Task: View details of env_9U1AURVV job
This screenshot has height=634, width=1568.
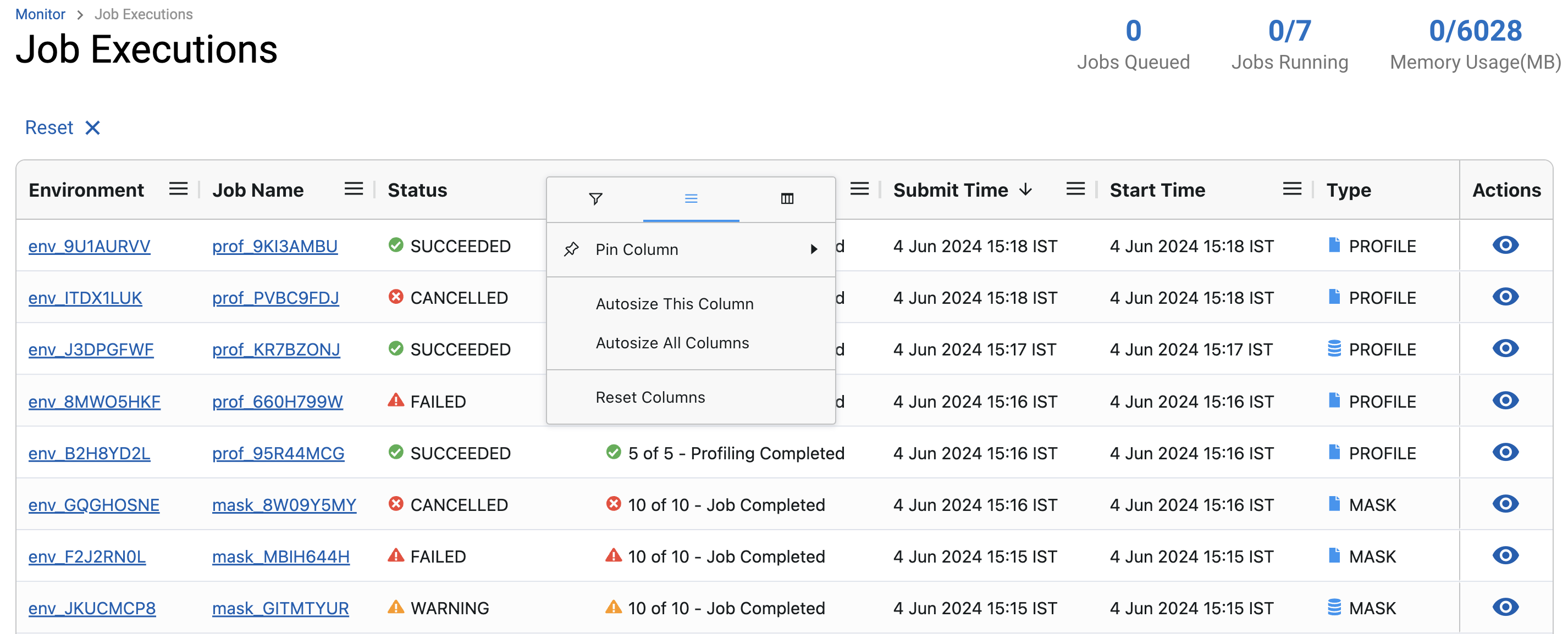Action: (1505, 245)
